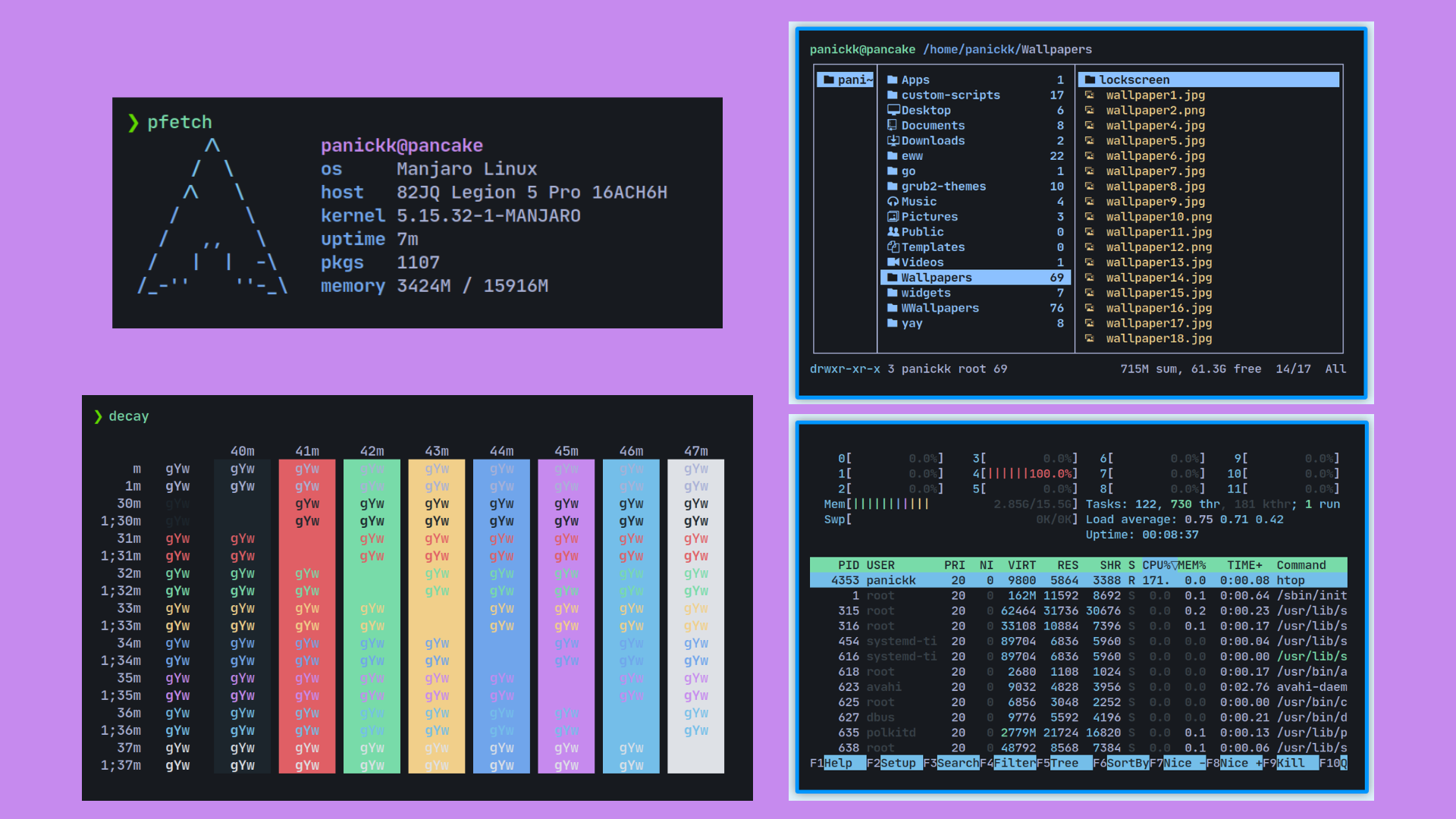Click the Mem usage bar in htop
The width and height of the screenshot is (1456, 819).
[891, 504]
